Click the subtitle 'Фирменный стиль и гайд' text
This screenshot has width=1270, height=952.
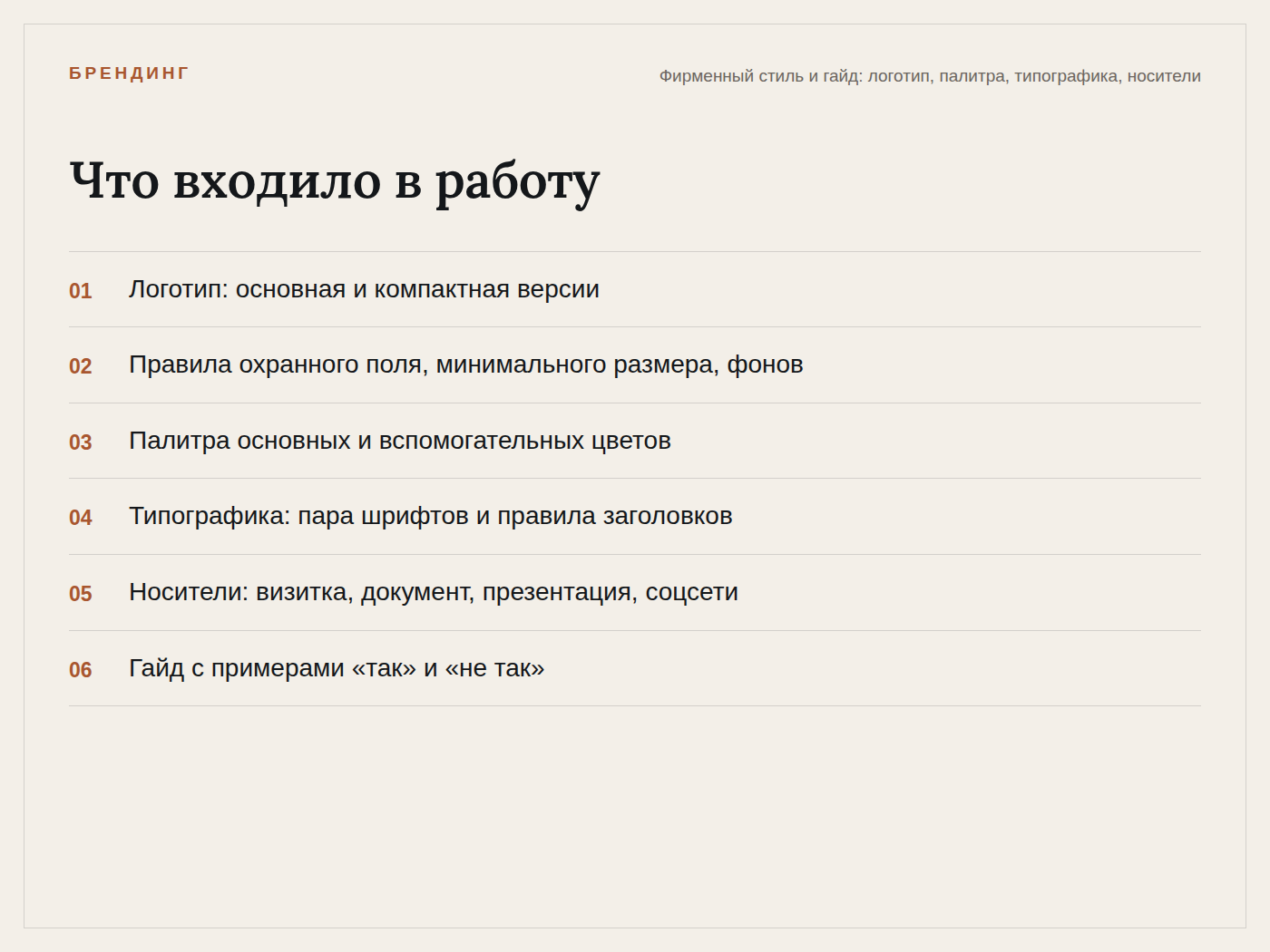point(930,76)
